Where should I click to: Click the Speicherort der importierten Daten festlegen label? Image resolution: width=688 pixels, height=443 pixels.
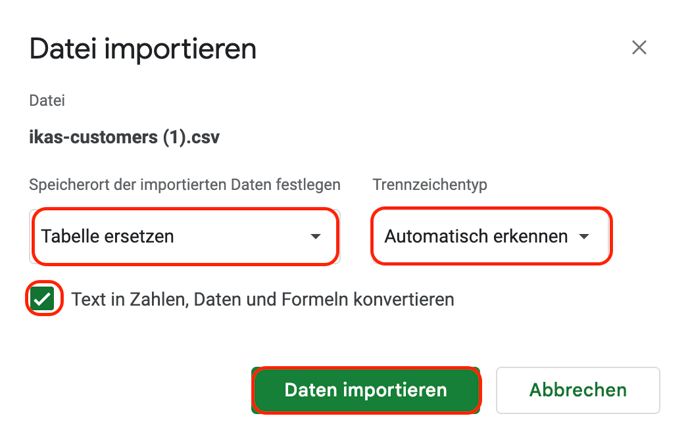[185, 185]
